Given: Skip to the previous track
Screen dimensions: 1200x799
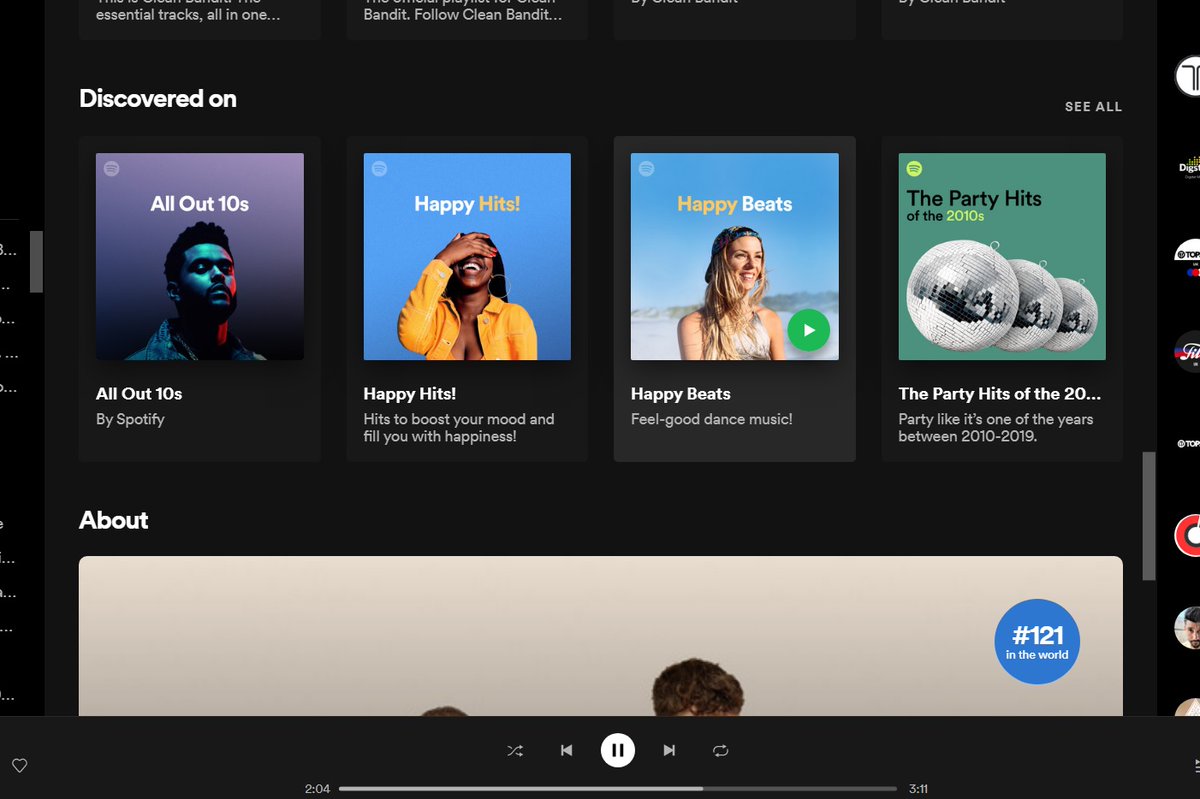Looking at the screenshot, I should point(566,750).
